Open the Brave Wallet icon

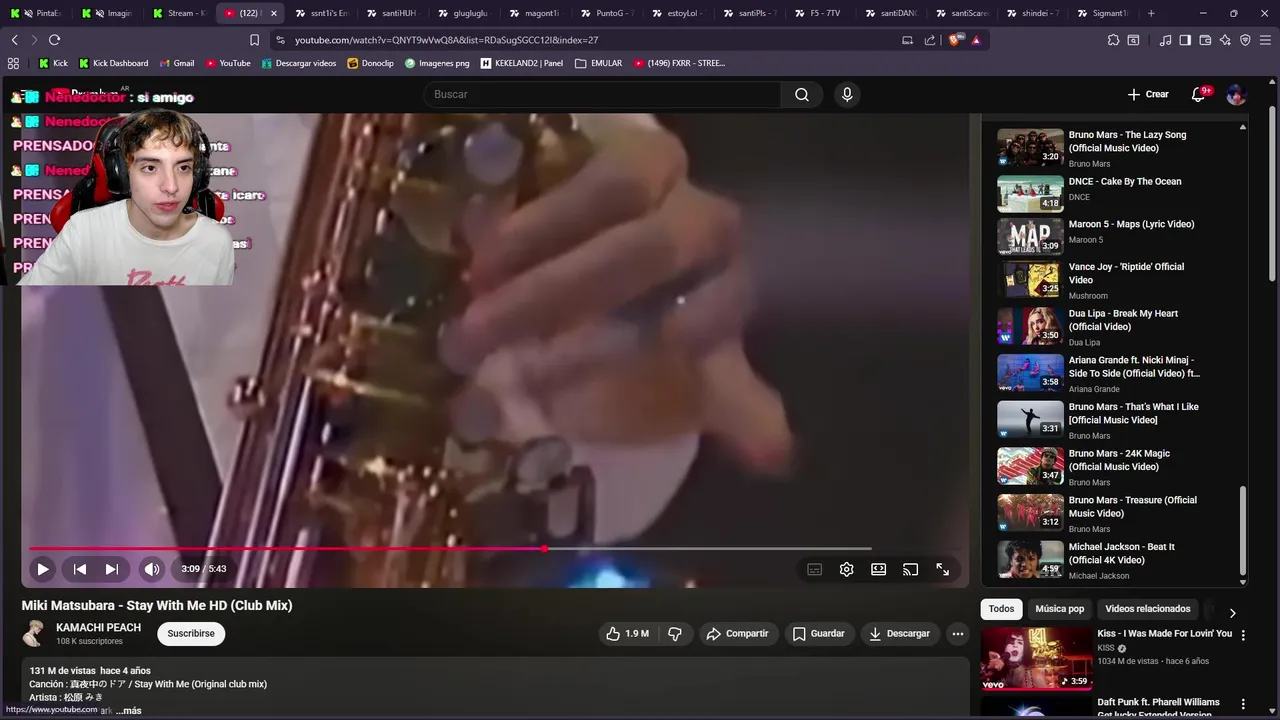pos(1205,40)
